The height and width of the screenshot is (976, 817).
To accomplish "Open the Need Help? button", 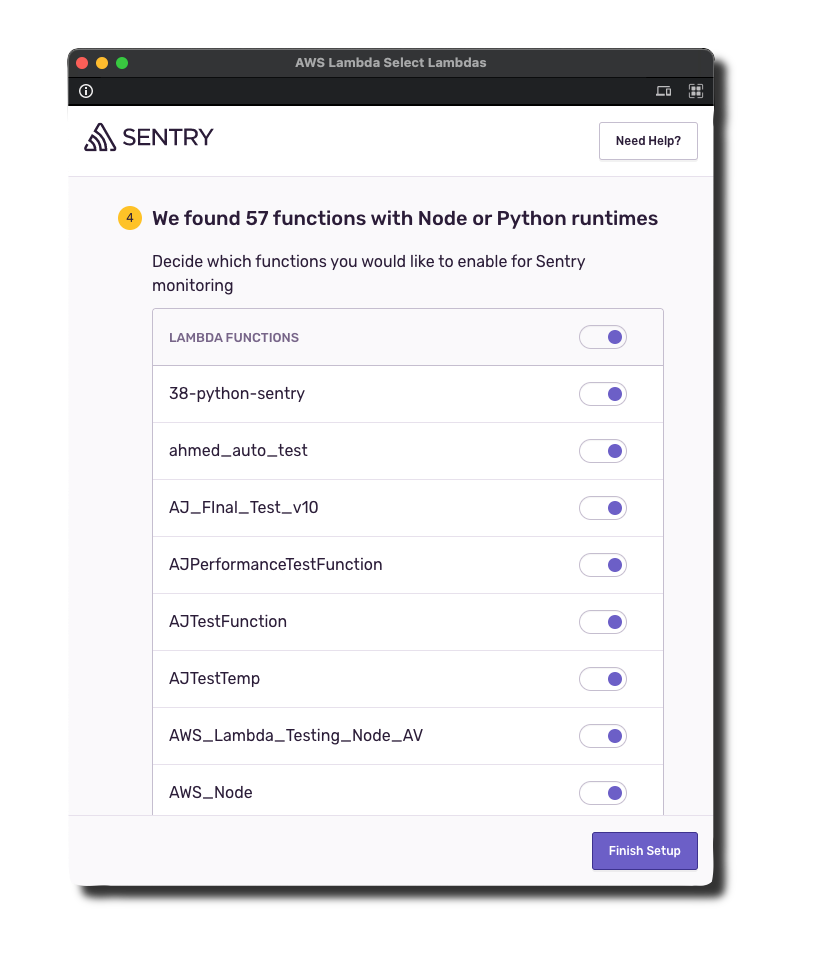I will pyautogui.click(x=648, y=141).
